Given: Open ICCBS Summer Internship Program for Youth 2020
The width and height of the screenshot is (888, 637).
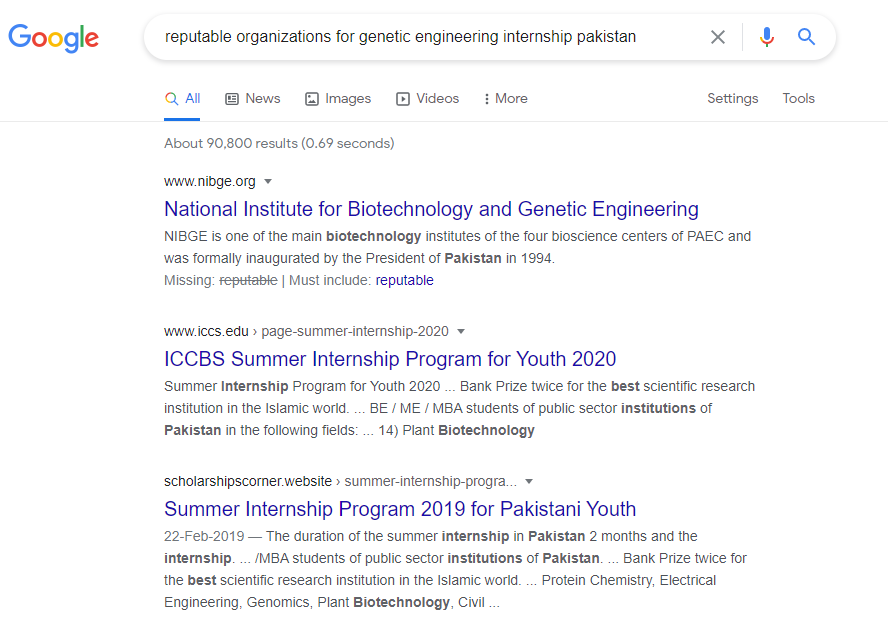Looking at the screenshot, I should pos(390,359).
